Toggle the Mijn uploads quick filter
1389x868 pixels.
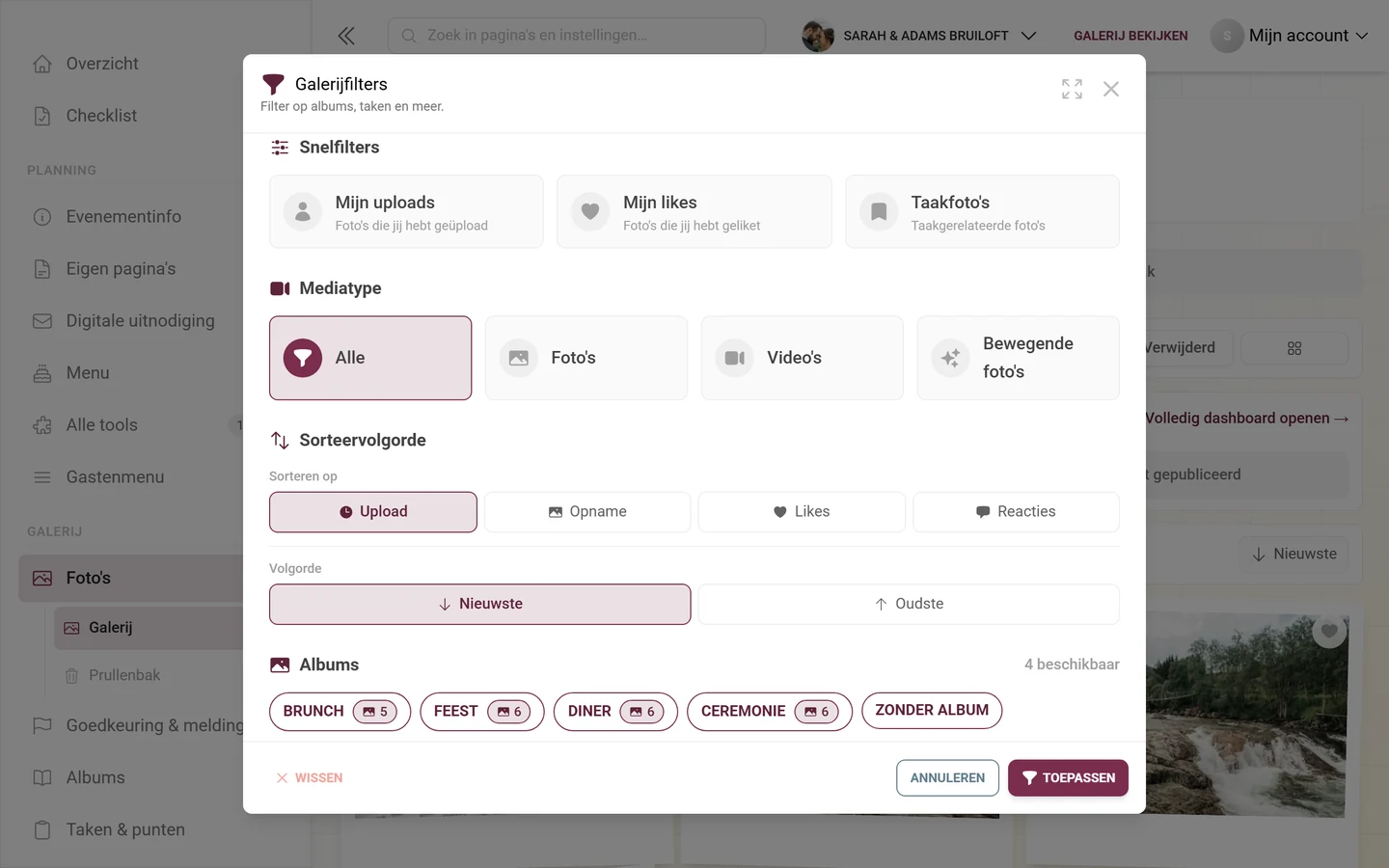click(406, 212)
